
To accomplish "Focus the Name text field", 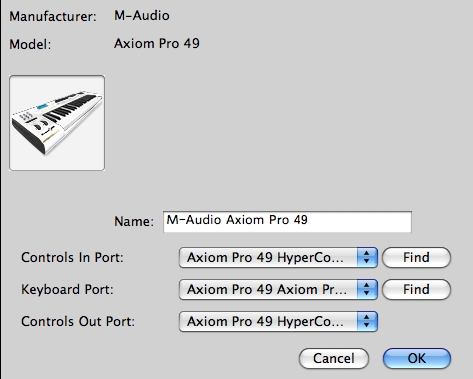I will click(287, 222).
